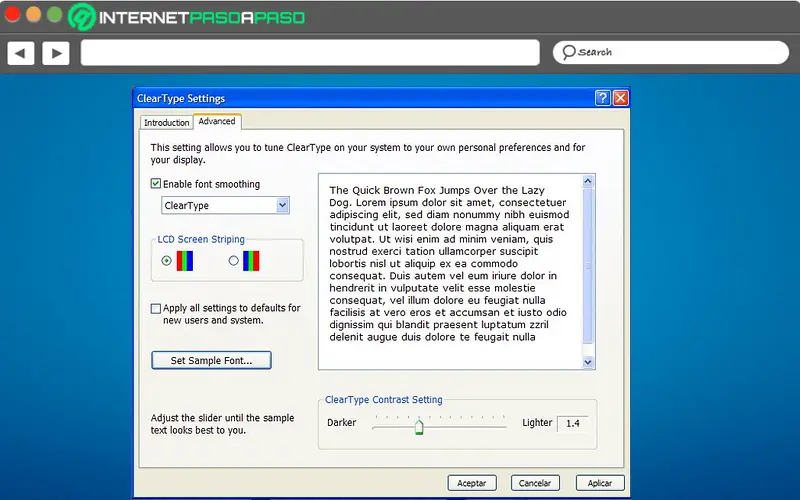Click the green maximize dot
800x500 pixels.
pyautogui.click(x=55, y=14)
